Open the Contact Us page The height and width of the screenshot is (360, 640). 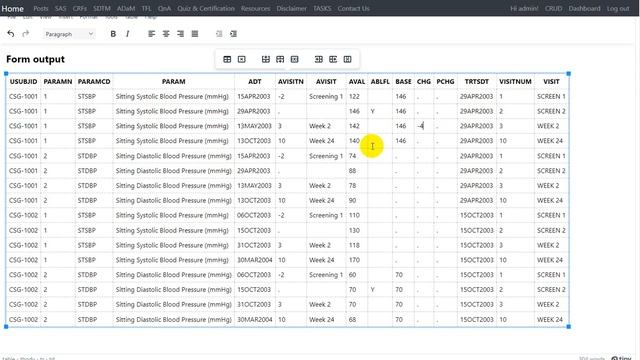click(x=353, y=9)
